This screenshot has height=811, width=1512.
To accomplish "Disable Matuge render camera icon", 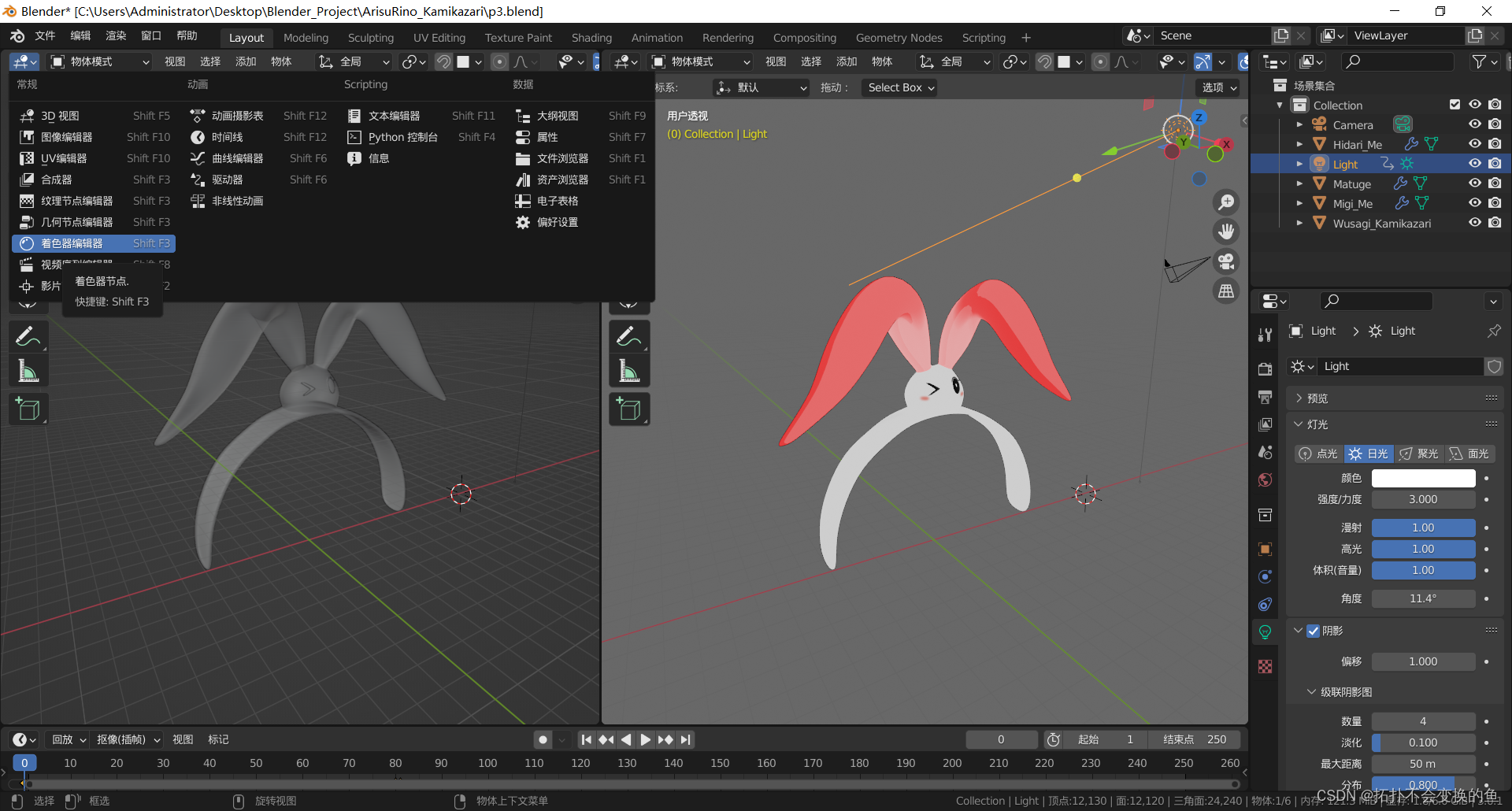I will (1495, 183).
